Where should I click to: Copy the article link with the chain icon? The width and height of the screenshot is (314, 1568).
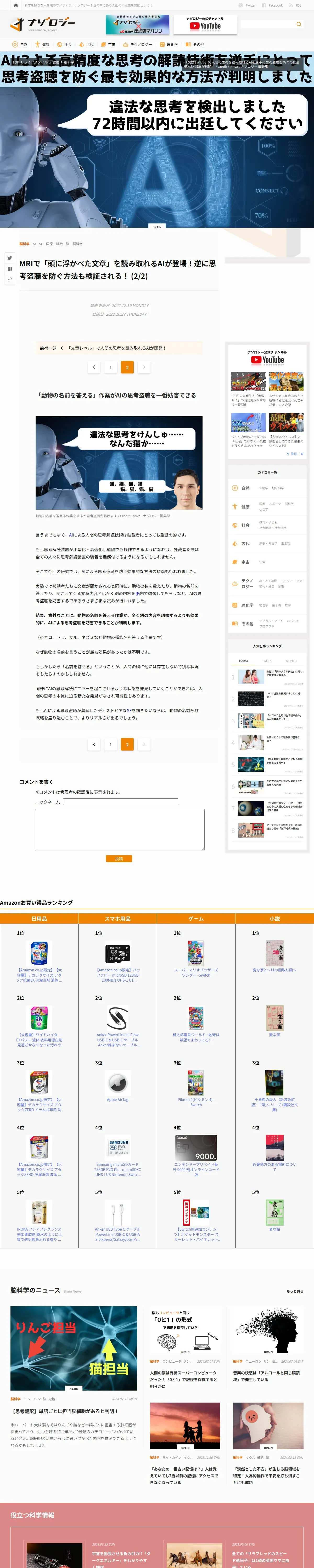(x=10, y=279)
